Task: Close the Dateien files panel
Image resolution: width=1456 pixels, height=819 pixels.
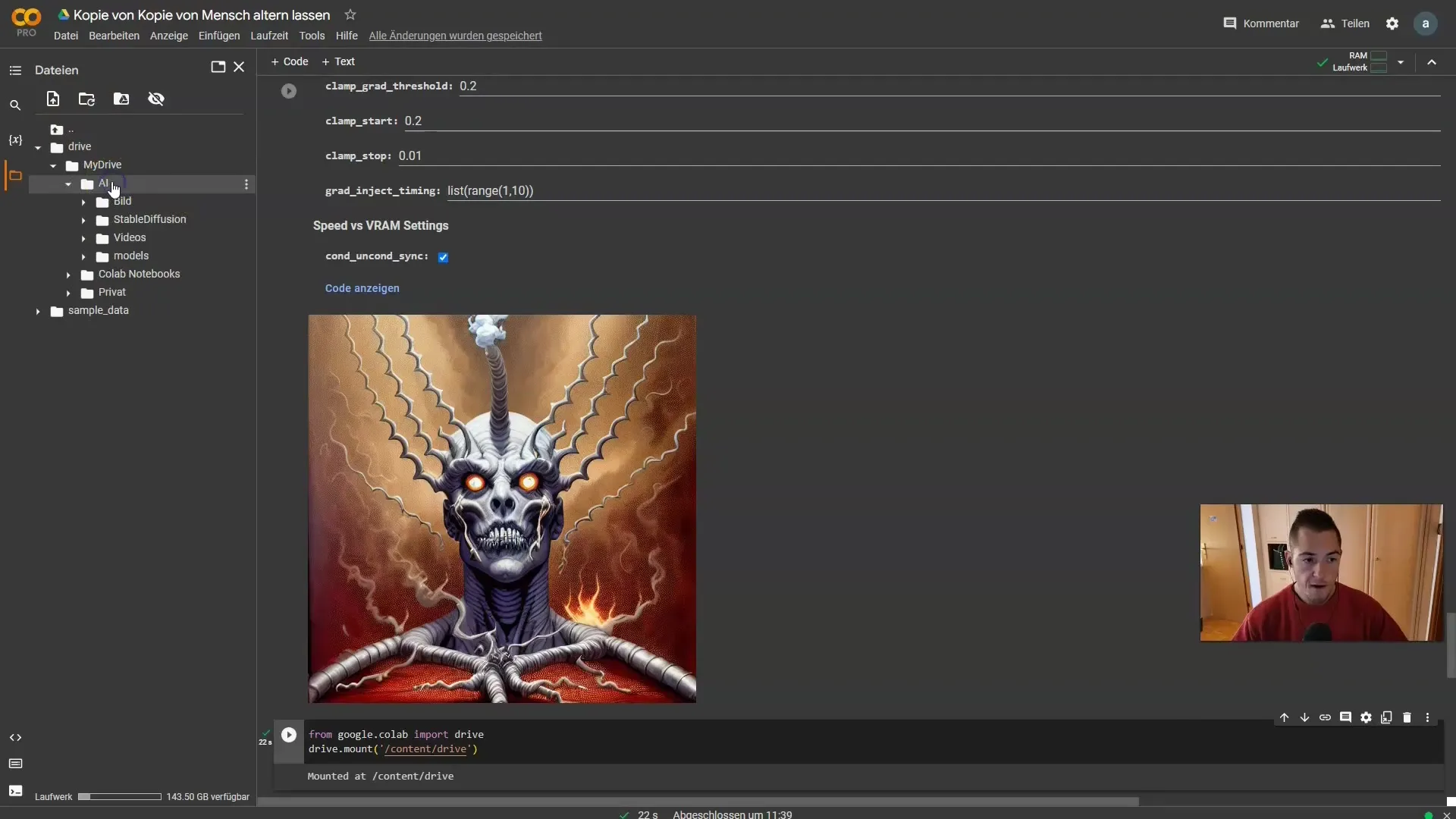Action: point(239,67)
